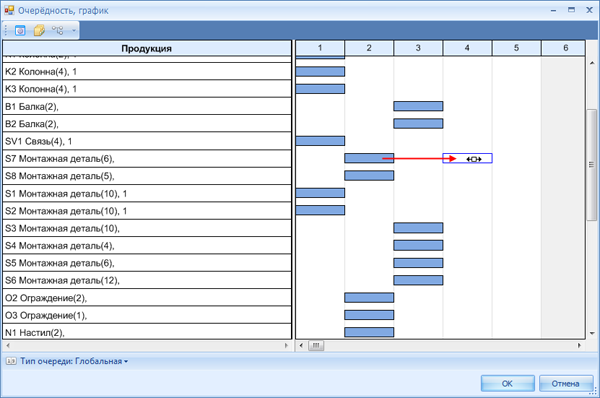Open the Тип очереди: Глобальная dropdown
The width and height of the screenshot is (600, 398).
point(74,361)
